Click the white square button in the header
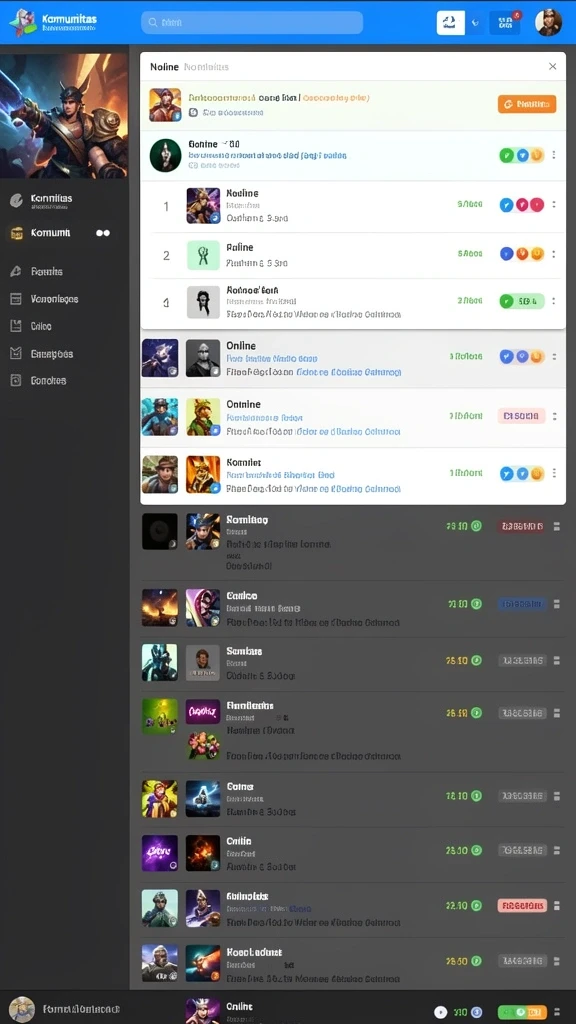Viewport: 576px width, 1024px height. point(450,22)
